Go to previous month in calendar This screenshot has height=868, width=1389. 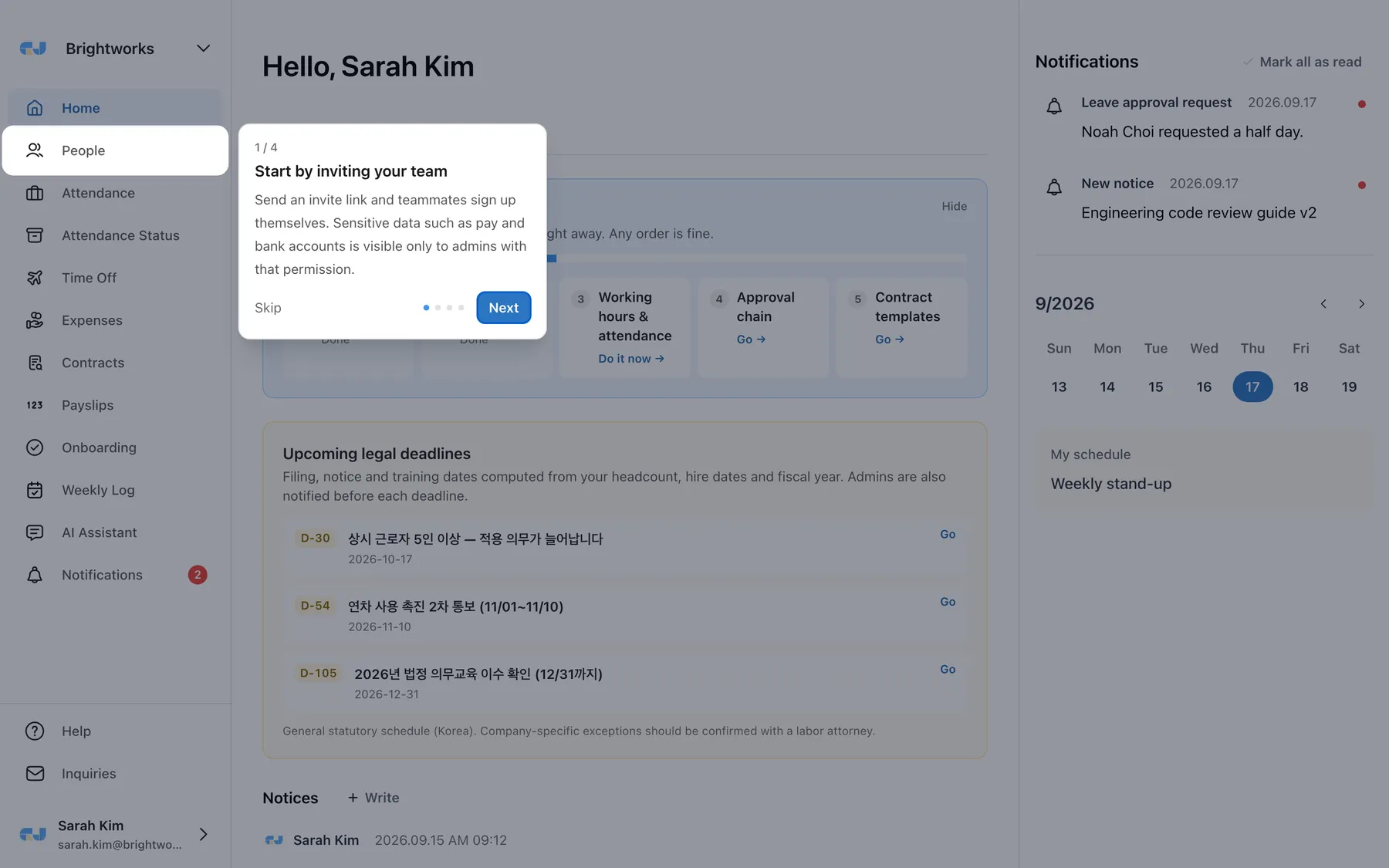pyautogui.click(x=1323, y=304)
